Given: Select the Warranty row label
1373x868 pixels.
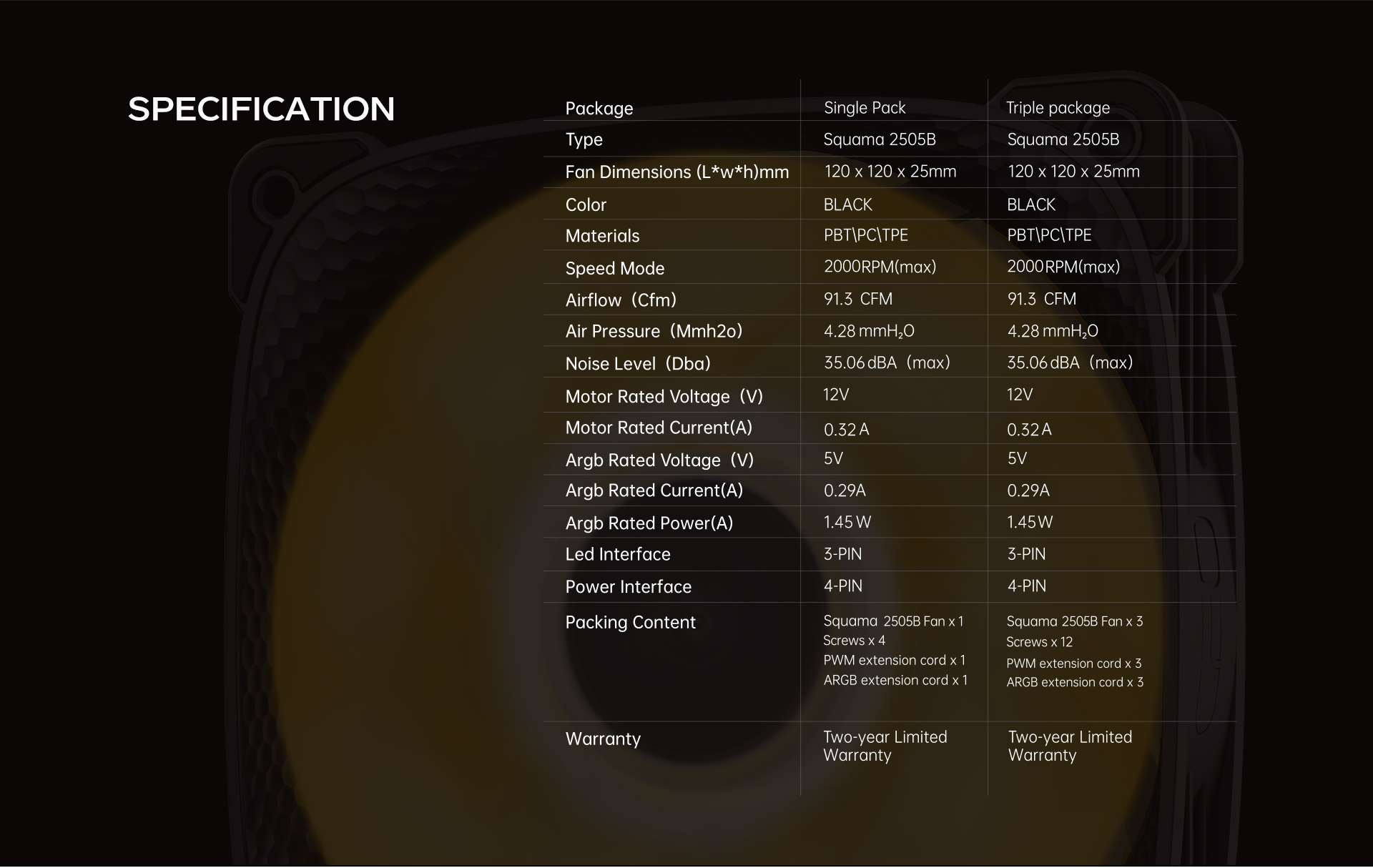Looking at the screenshot, I should pos(603,739).
